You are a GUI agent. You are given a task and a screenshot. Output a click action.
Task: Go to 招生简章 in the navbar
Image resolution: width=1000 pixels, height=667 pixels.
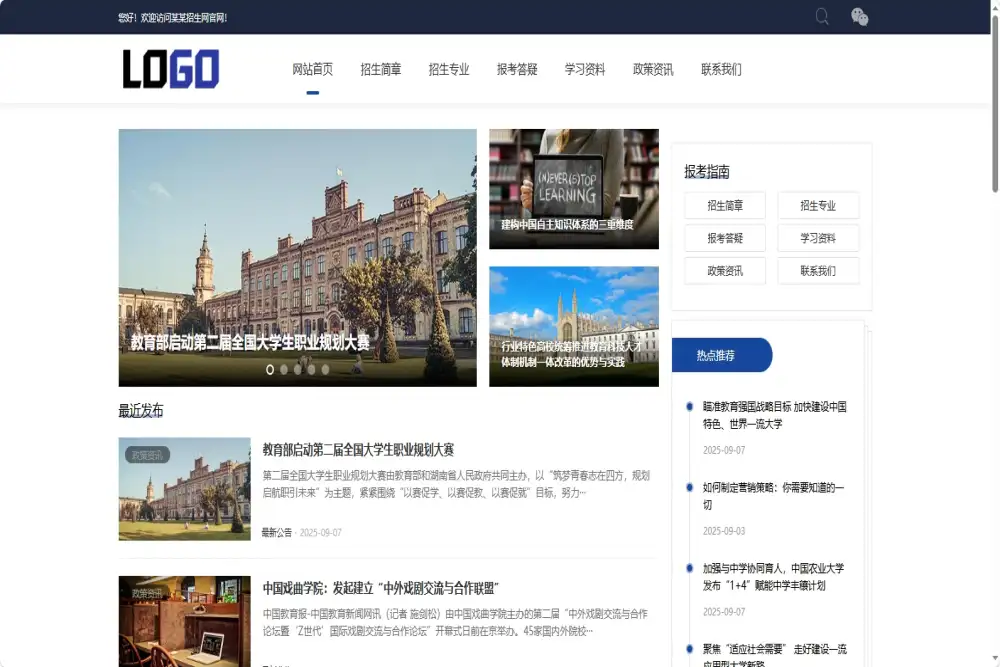(x=380, y=70)
